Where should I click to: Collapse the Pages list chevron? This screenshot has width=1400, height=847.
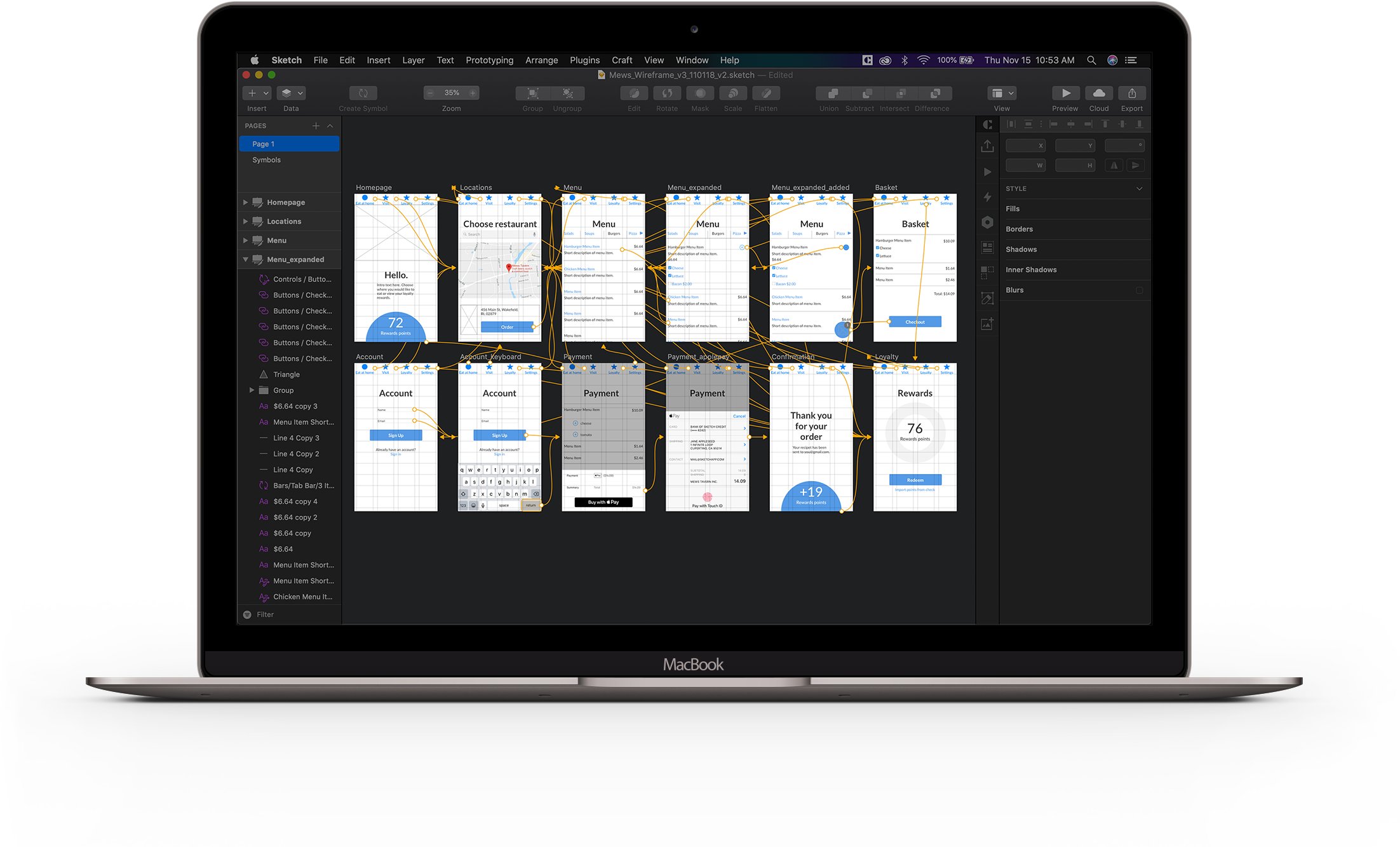(330, 126)
